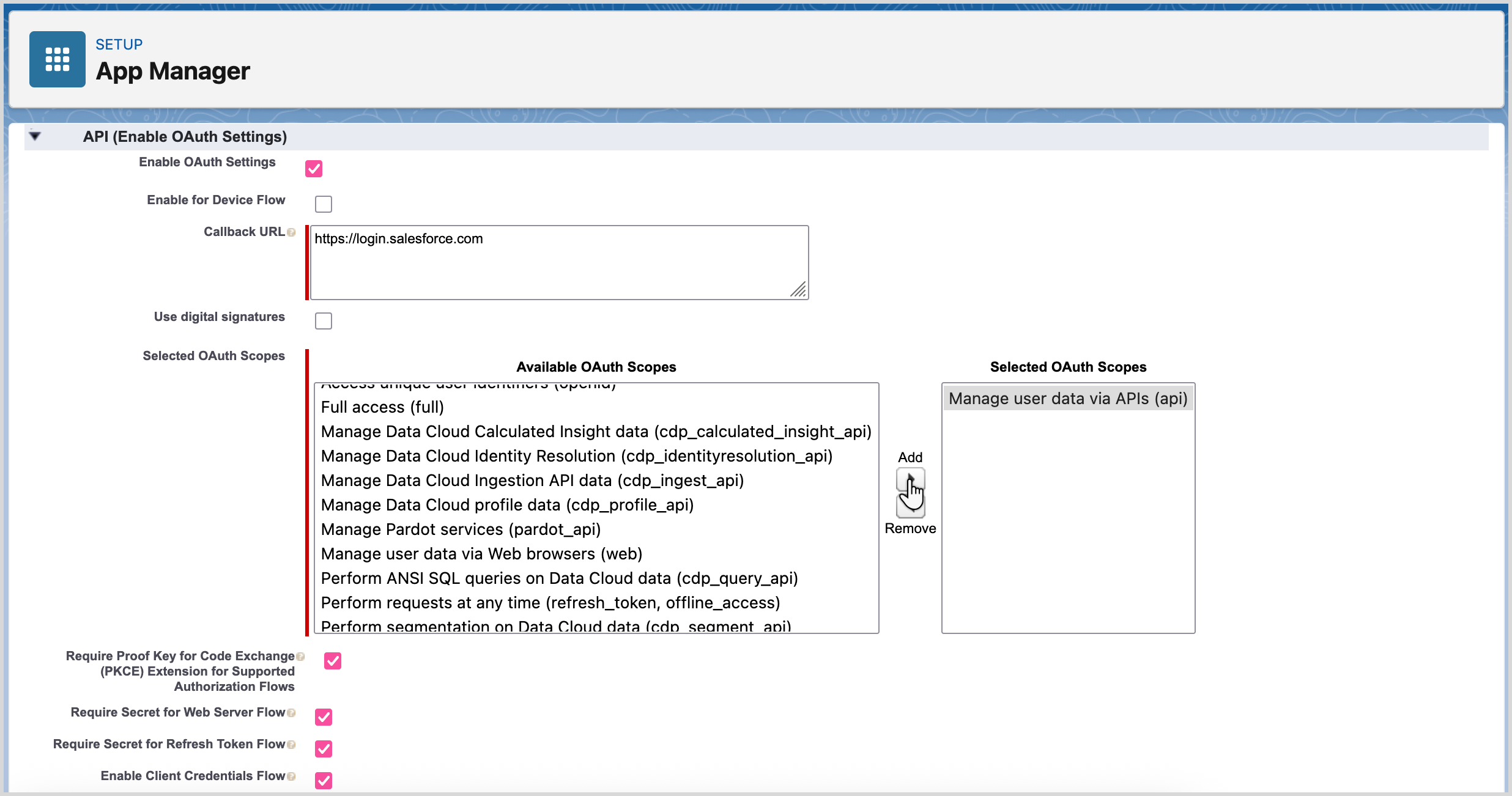The image size is (1512, 796).
Task: Click Require Secret for Web Server Flow help icon
Action: click(292, 712)
